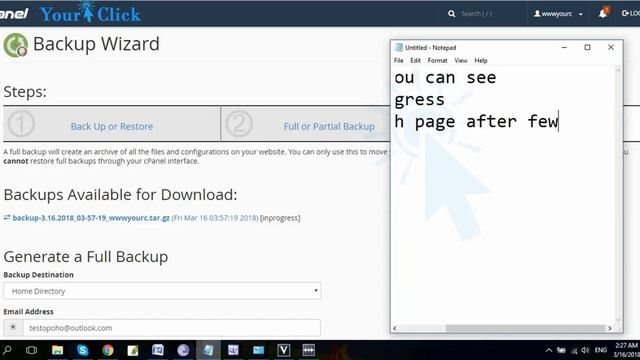The height and width of the screenshot is (360, 640).
Task: Open the notifications bell
Action: pos(603,13)
